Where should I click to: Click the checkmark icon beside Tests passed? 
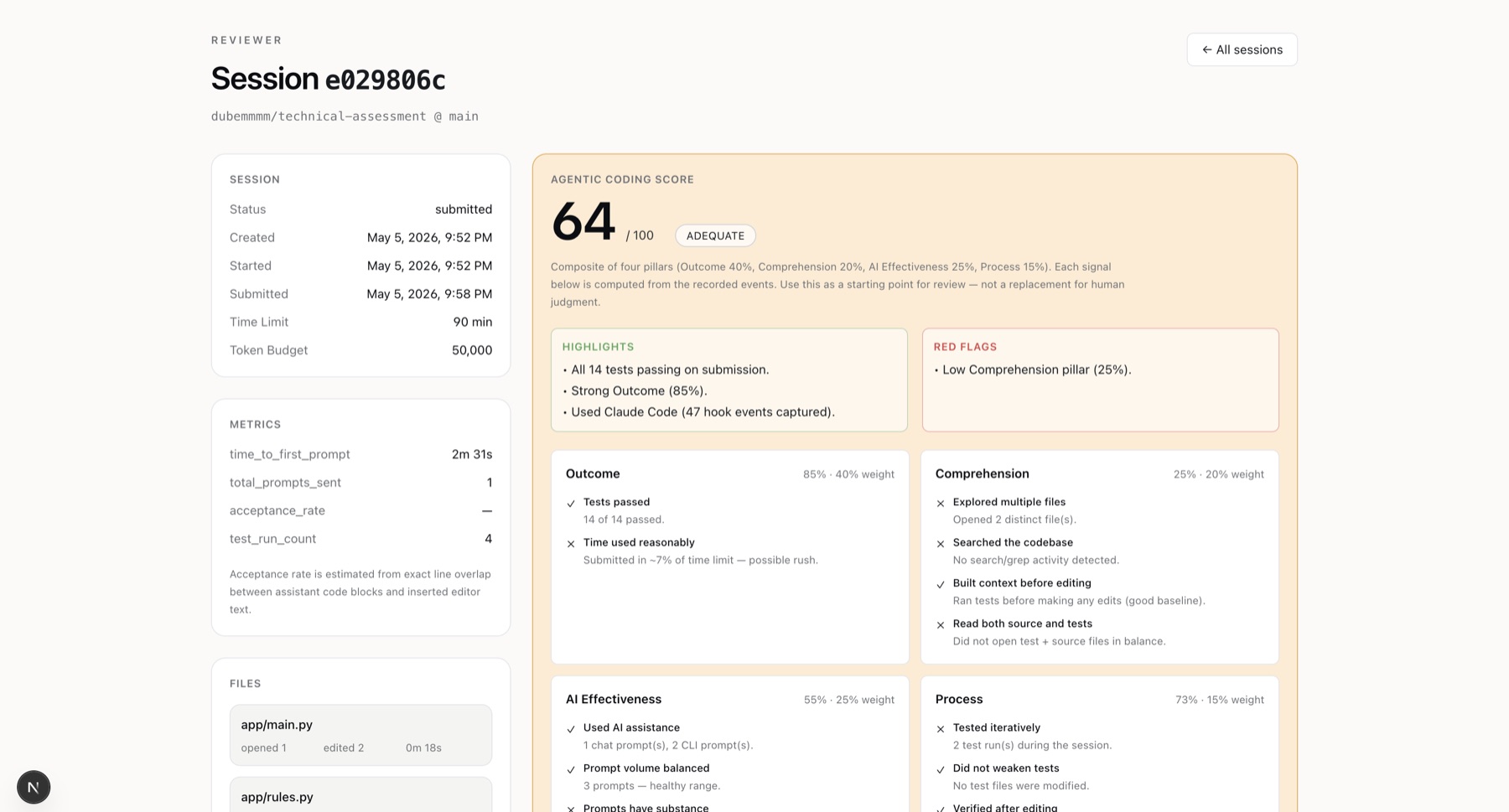click(x=571, y=504)
